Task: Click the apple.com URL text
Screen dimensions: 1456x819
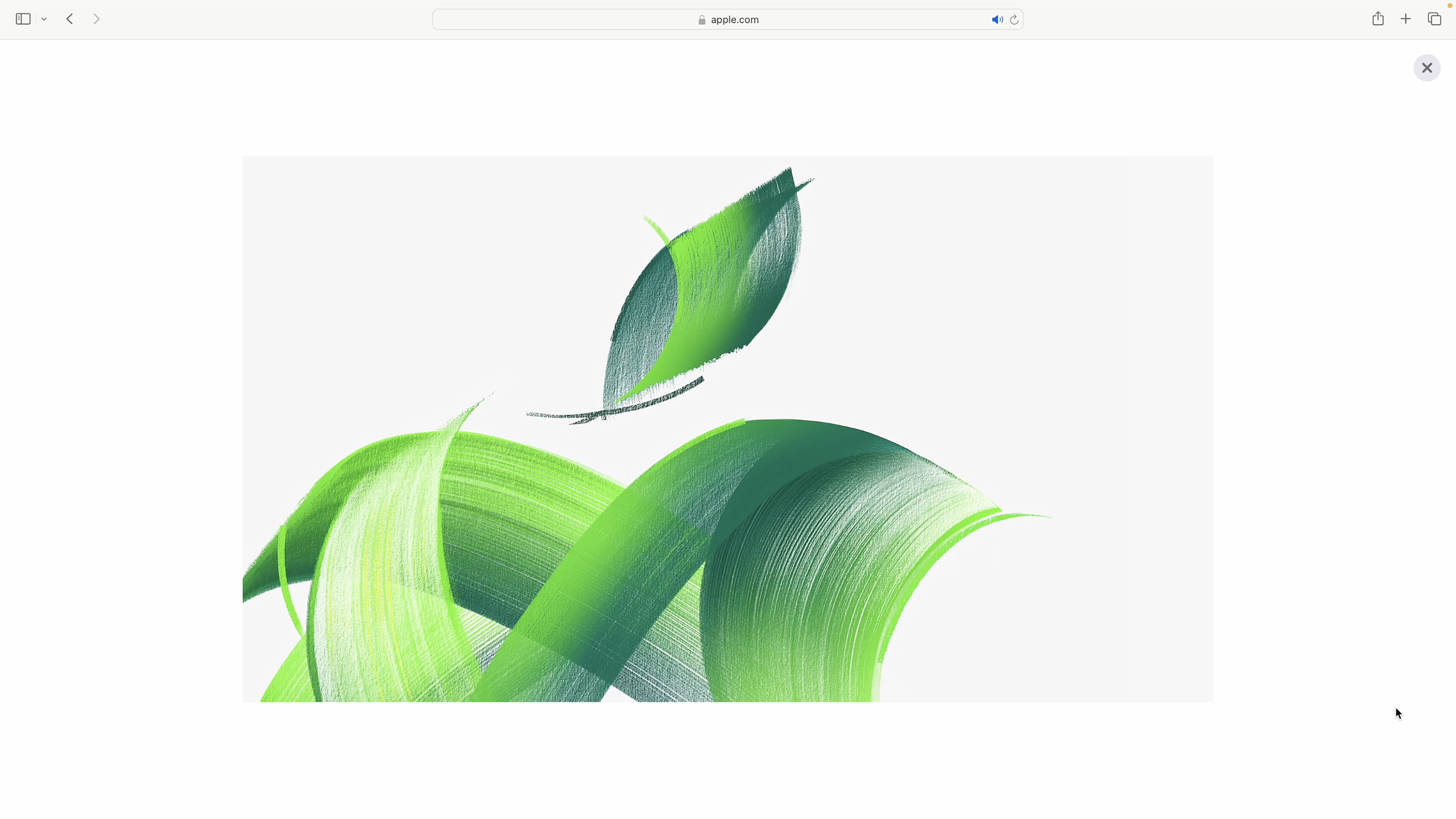Action: [734, 20]
